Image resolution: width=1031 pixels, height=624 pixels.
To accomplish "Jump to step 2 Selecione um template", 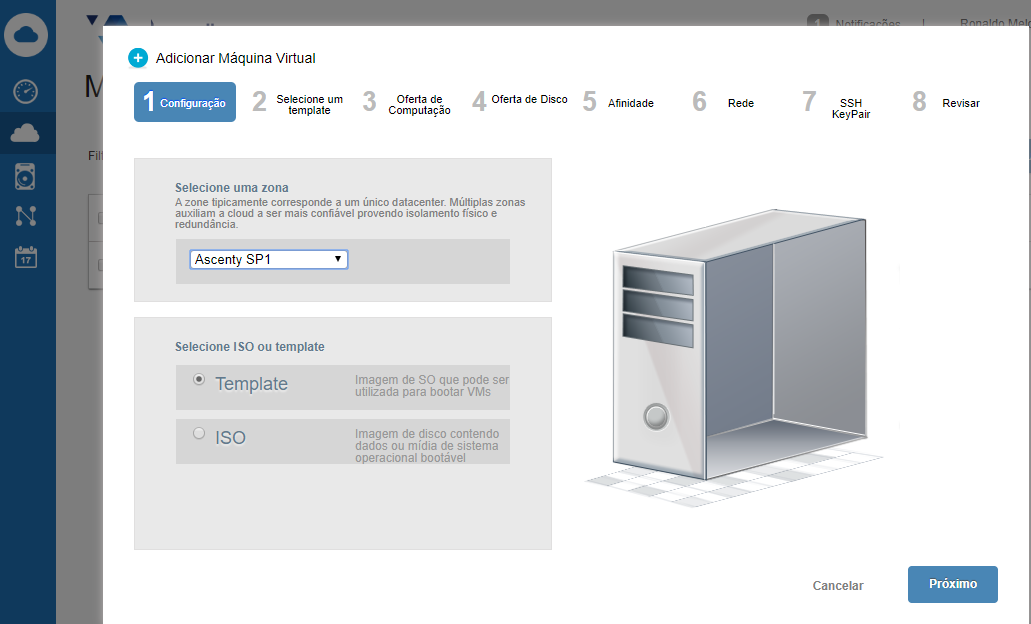I will point(299,104).
